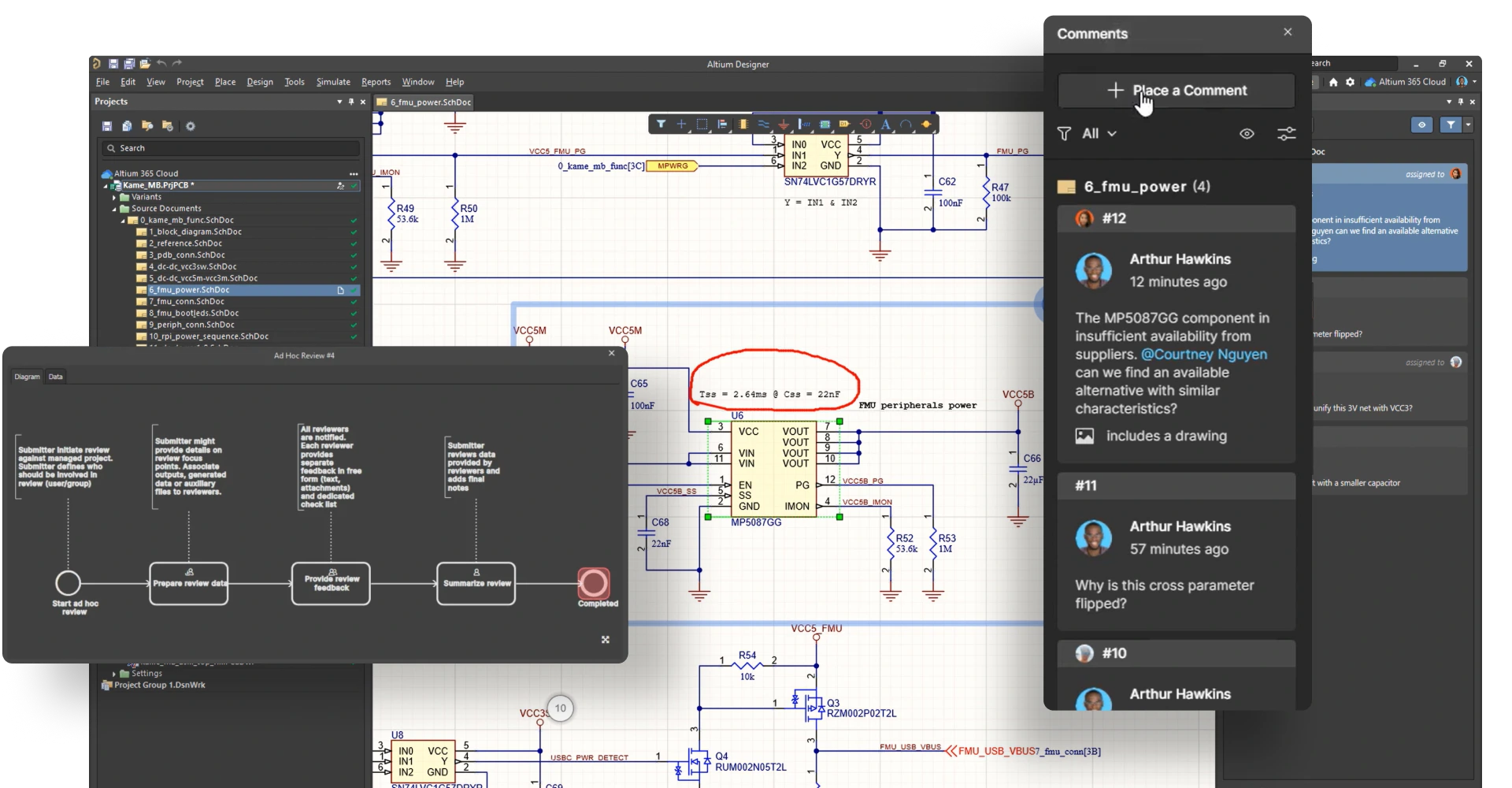
Task: Click inside the Projects Search field
Action: click(230, 148)
